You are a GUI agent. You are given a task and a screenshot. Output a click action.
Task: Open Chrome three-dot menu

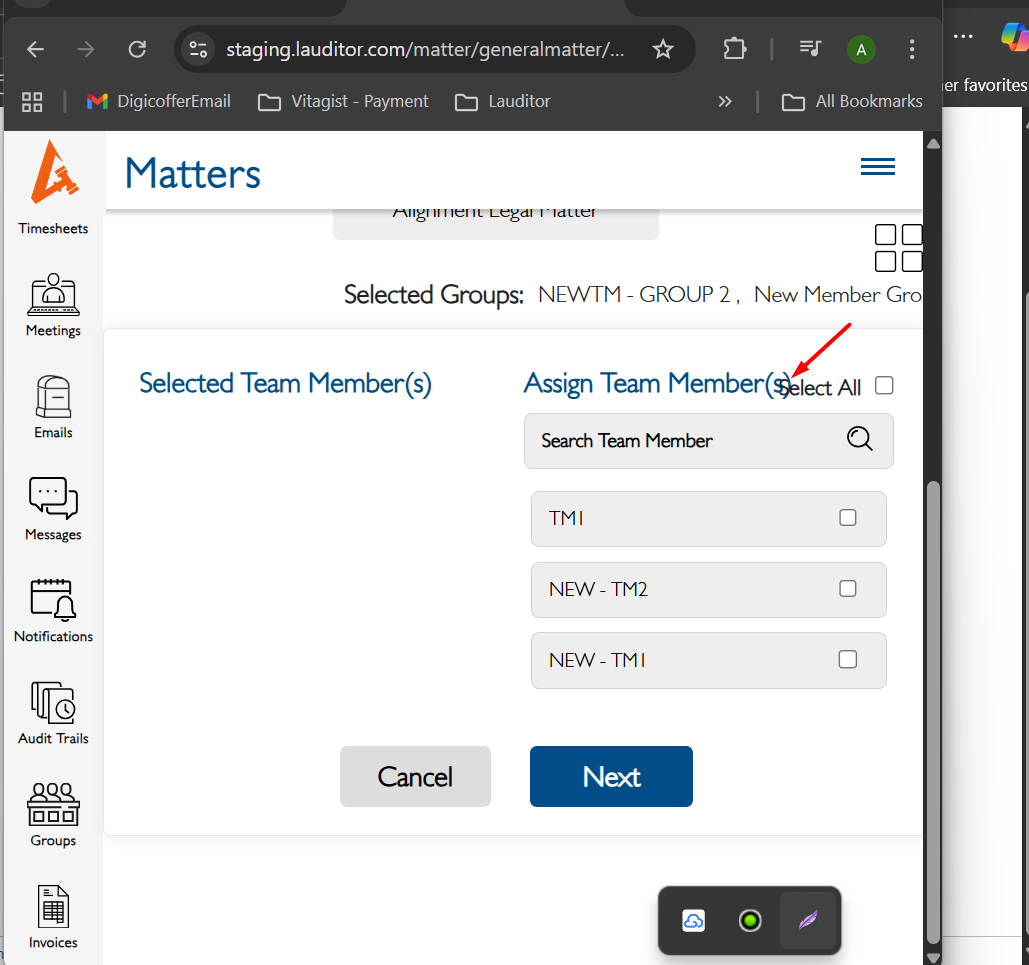pos(911,49)
